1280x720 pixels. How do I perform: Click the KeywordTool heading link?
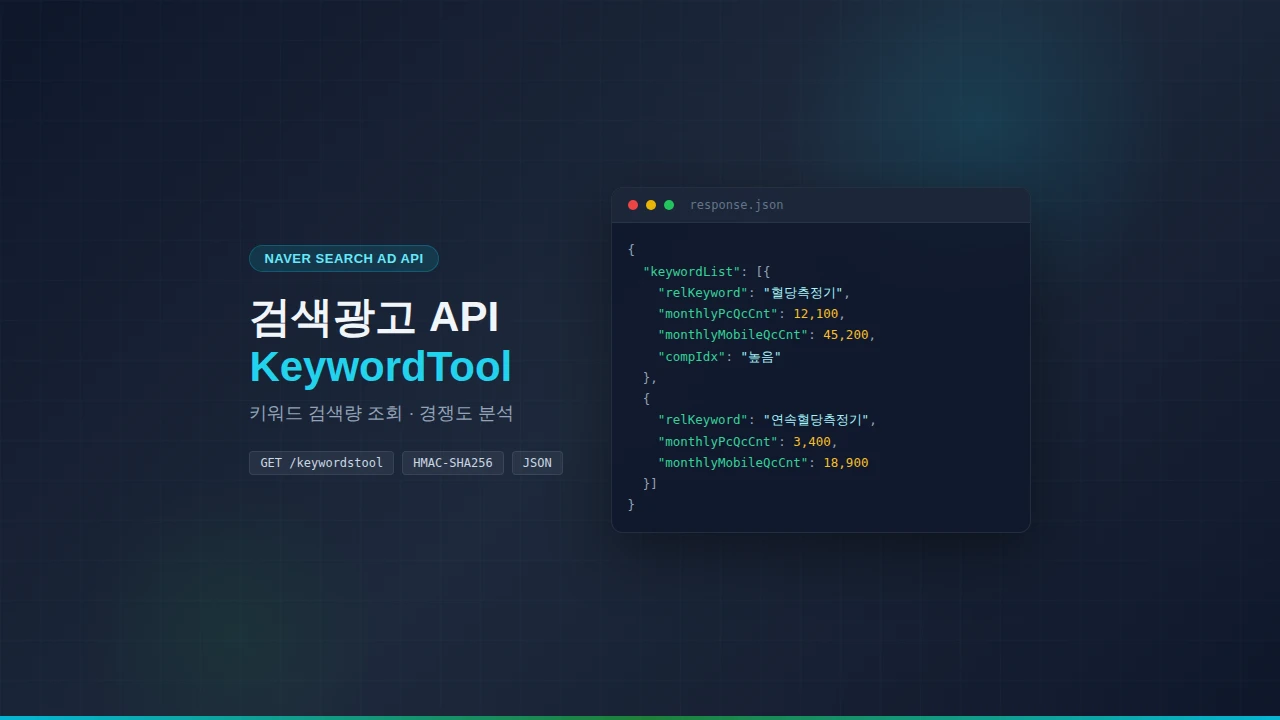click(x=381, y=367)
